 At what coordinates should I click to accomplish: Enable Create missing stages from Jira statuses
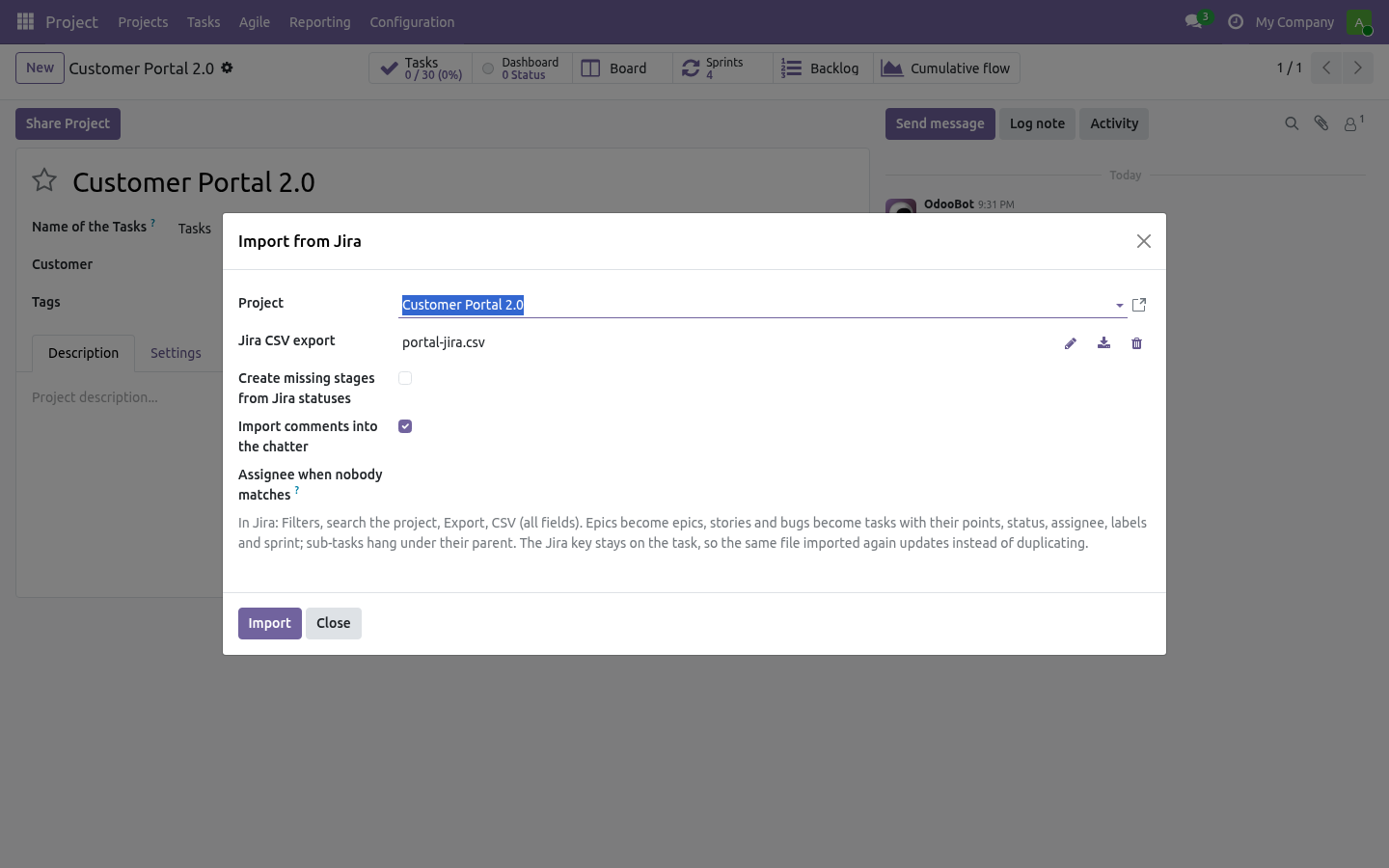coord(405,378)
